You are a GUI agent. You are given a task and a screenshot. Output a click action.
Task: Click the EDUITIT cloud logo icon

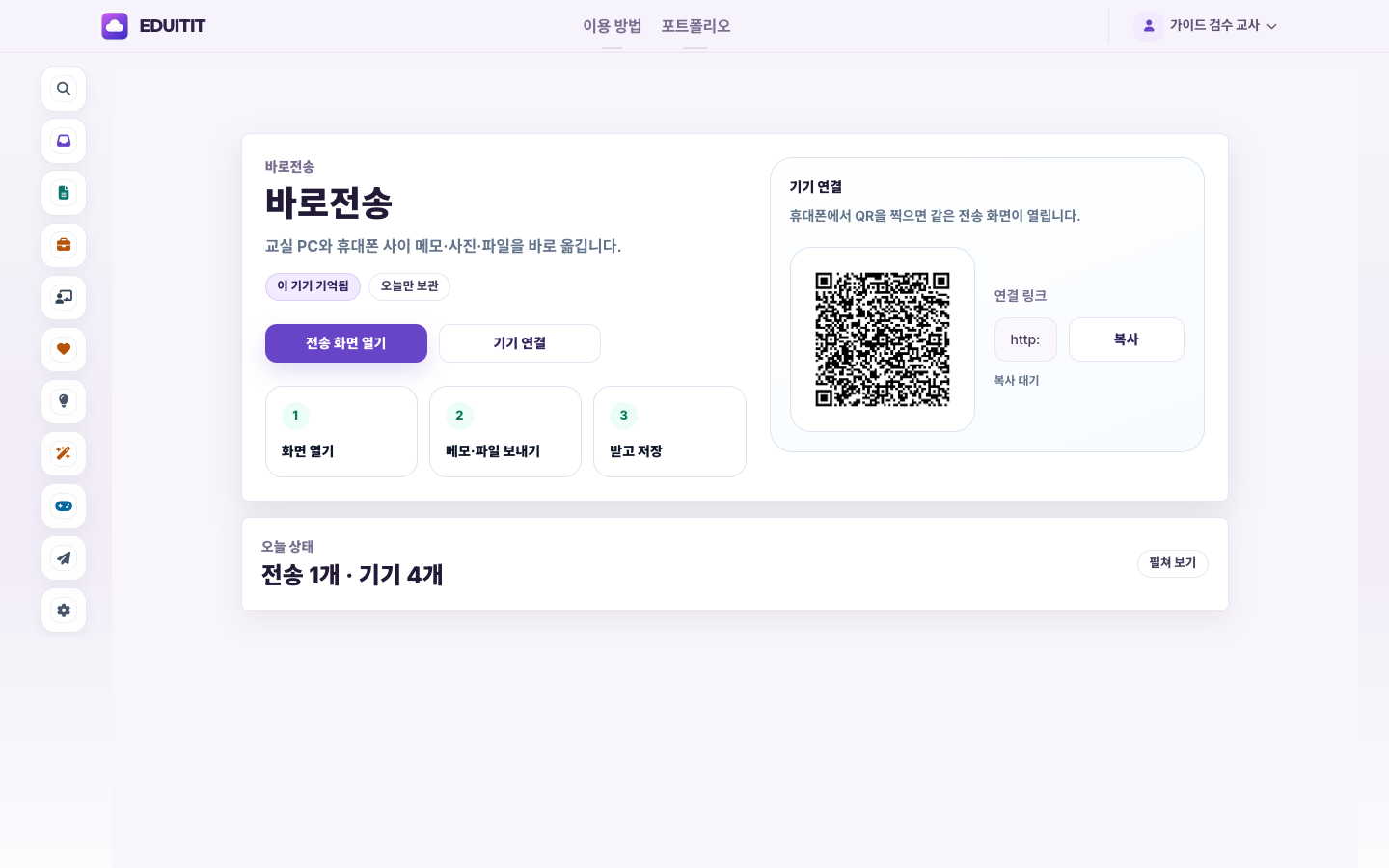coord(115,26)
